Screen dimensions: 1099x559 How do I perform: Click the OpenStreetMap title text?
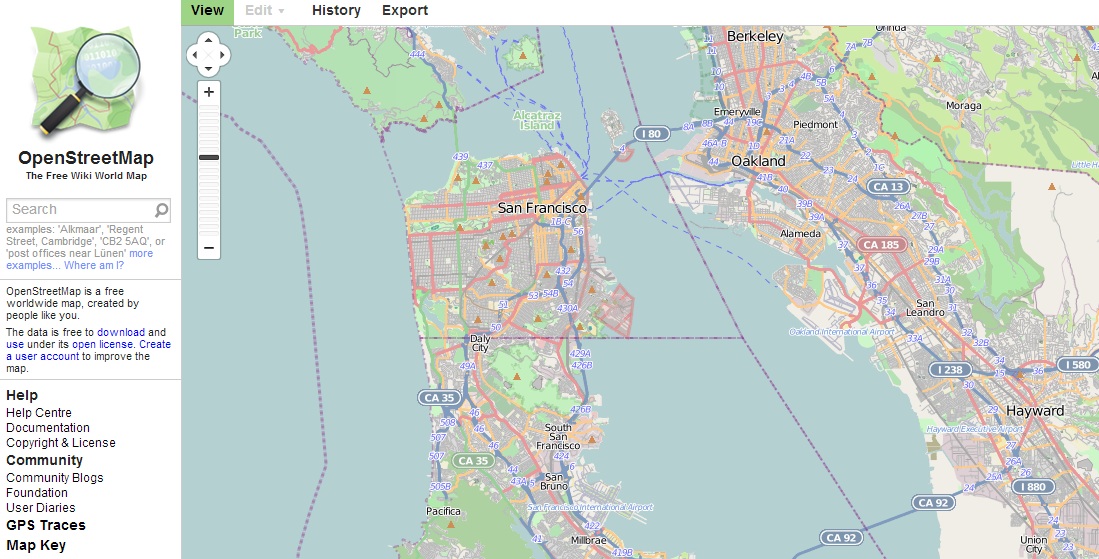pyautogui.click(x=86, y=158)
